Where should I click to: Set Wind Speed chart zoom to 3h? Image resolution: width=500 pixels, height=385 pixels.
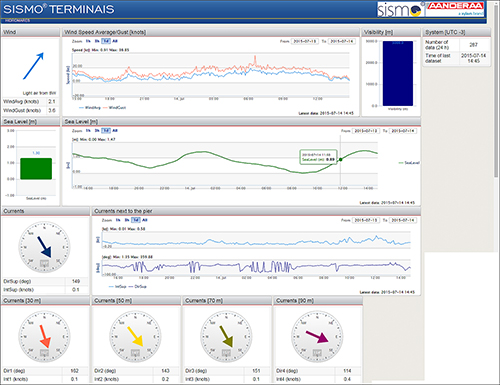(97, 41)
